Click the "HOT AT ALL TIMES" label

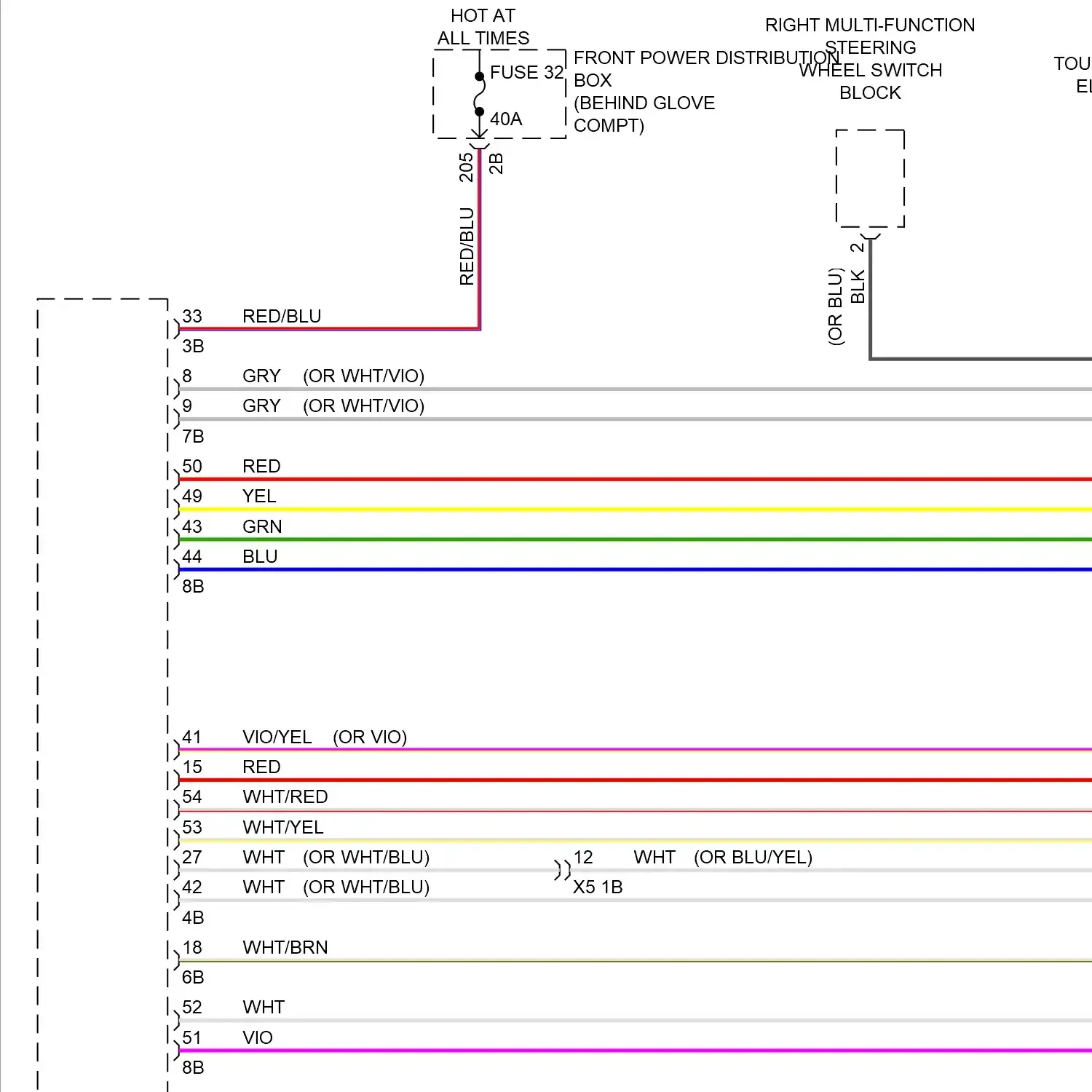tap(483, 27)
